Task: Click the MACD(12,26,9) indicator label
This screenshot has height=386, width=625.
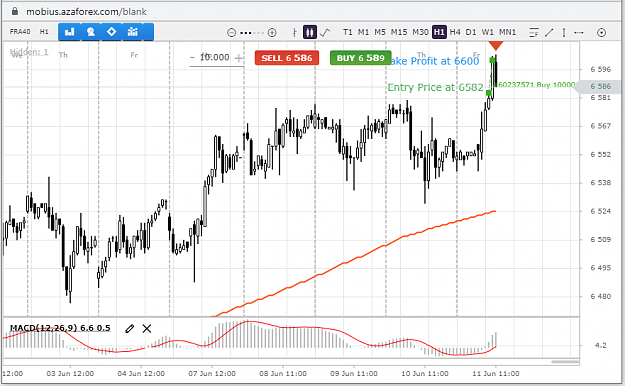Action: (60, 328)
